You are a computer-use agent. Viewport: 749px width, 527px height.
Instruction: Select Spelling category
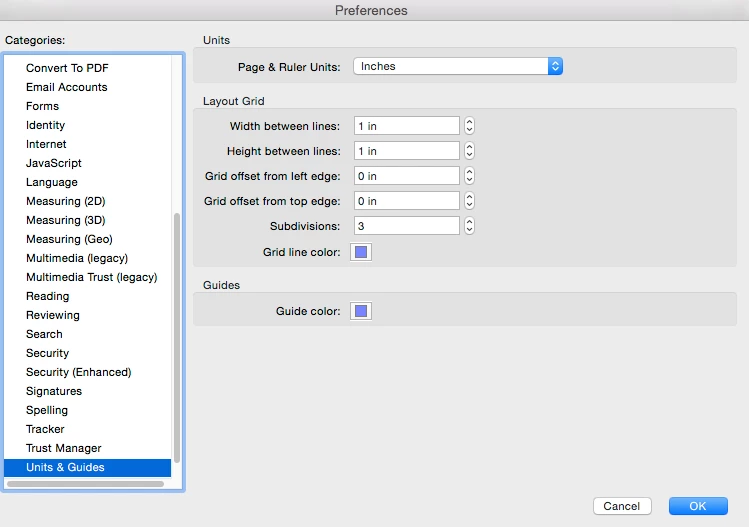[x=87, y=410]
